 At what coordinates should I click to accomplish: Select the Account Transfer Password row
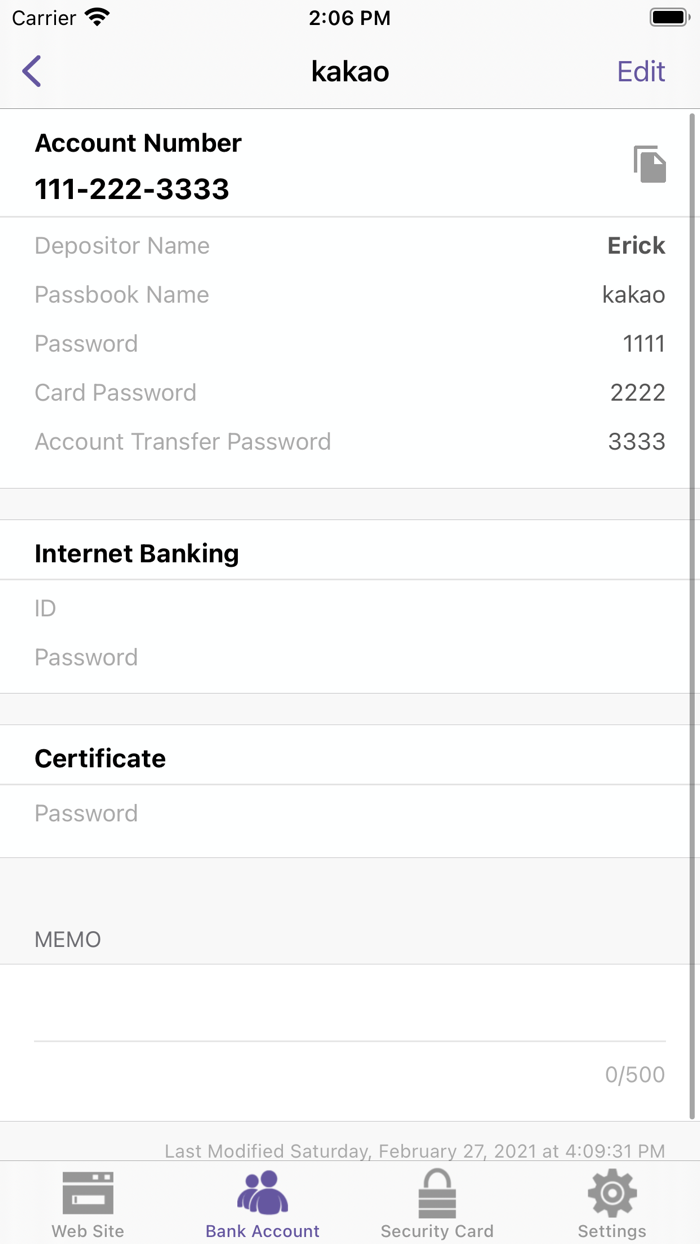[350, 441]
